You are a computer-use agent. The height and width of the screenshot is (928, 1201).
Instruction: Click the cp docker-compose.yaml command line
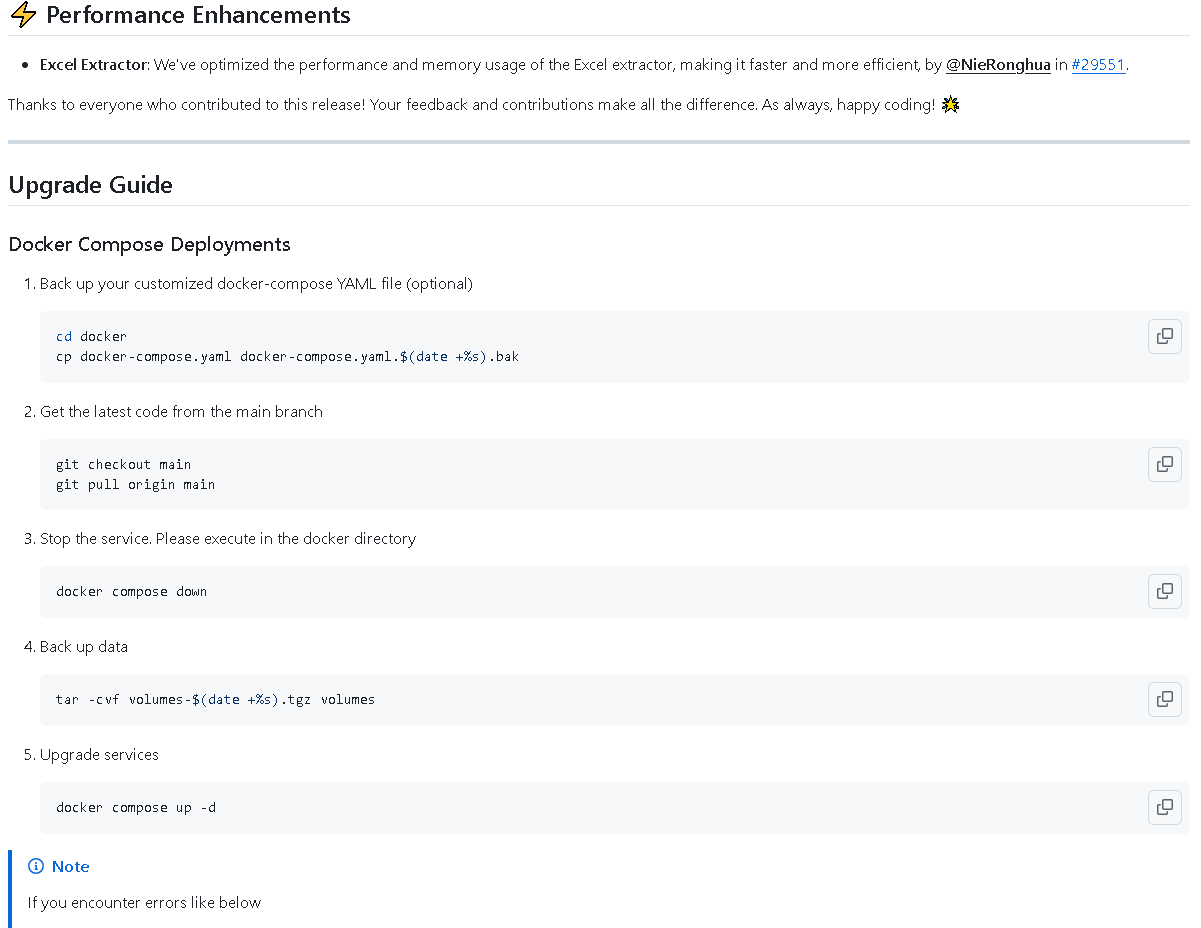pos(287,356)
